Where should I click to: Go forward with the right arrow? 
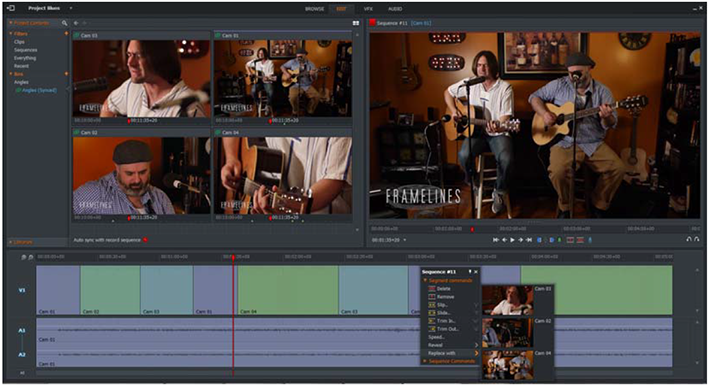click(84, 23)
